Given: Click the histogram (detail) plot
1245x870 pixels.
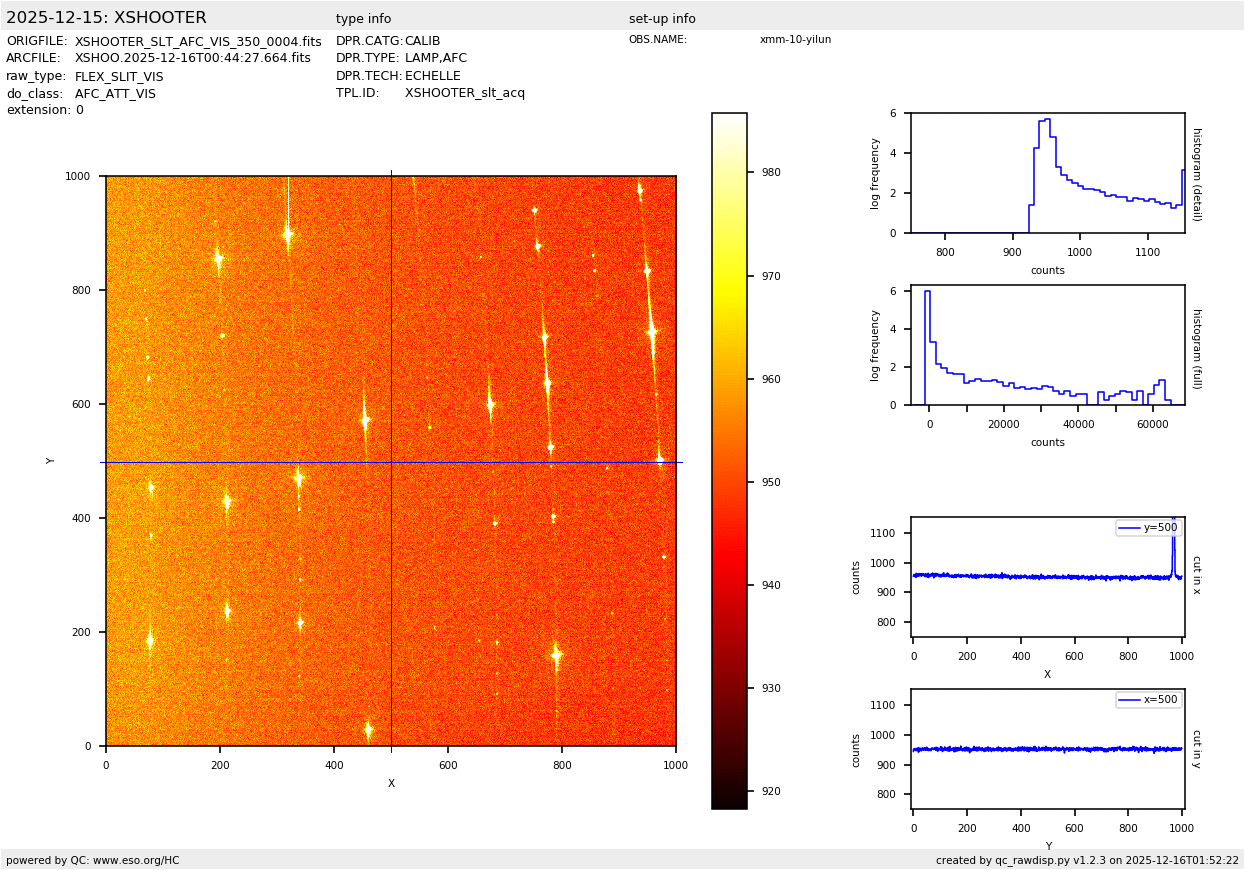Looking at the screenshot, I should pyautogui.click(x=1047, y=173).
